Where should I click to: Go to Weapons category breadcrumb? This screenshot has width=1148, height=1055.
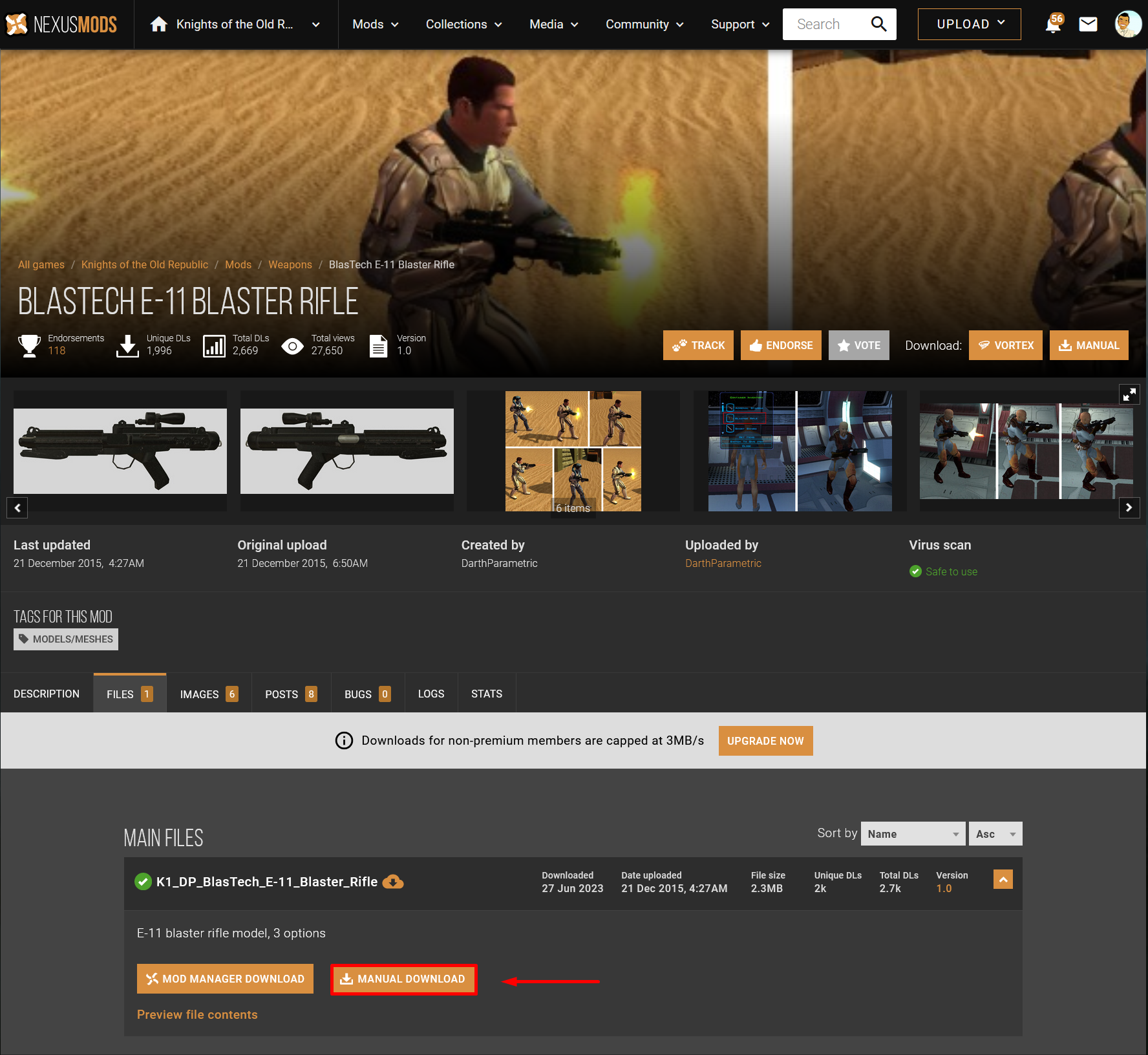(290, 264)
